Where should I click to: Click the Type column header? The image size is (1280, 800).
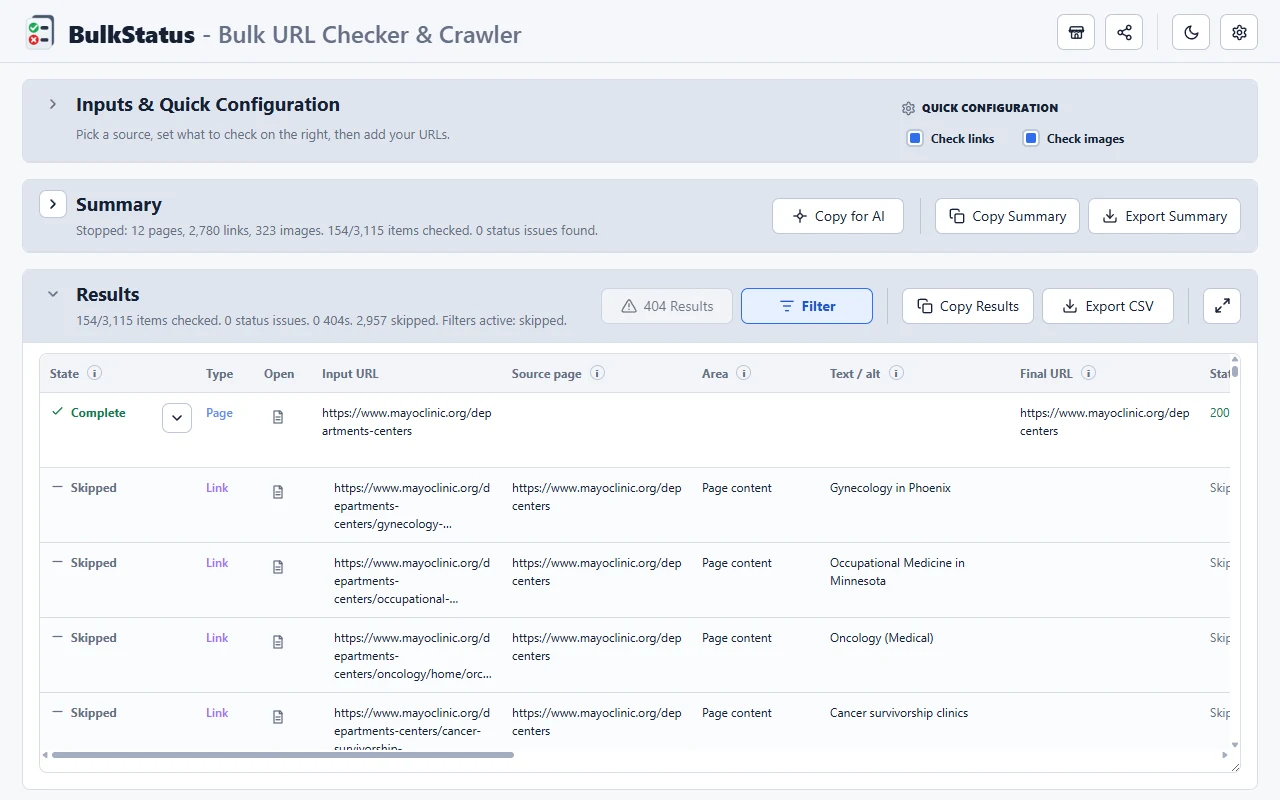220,374
